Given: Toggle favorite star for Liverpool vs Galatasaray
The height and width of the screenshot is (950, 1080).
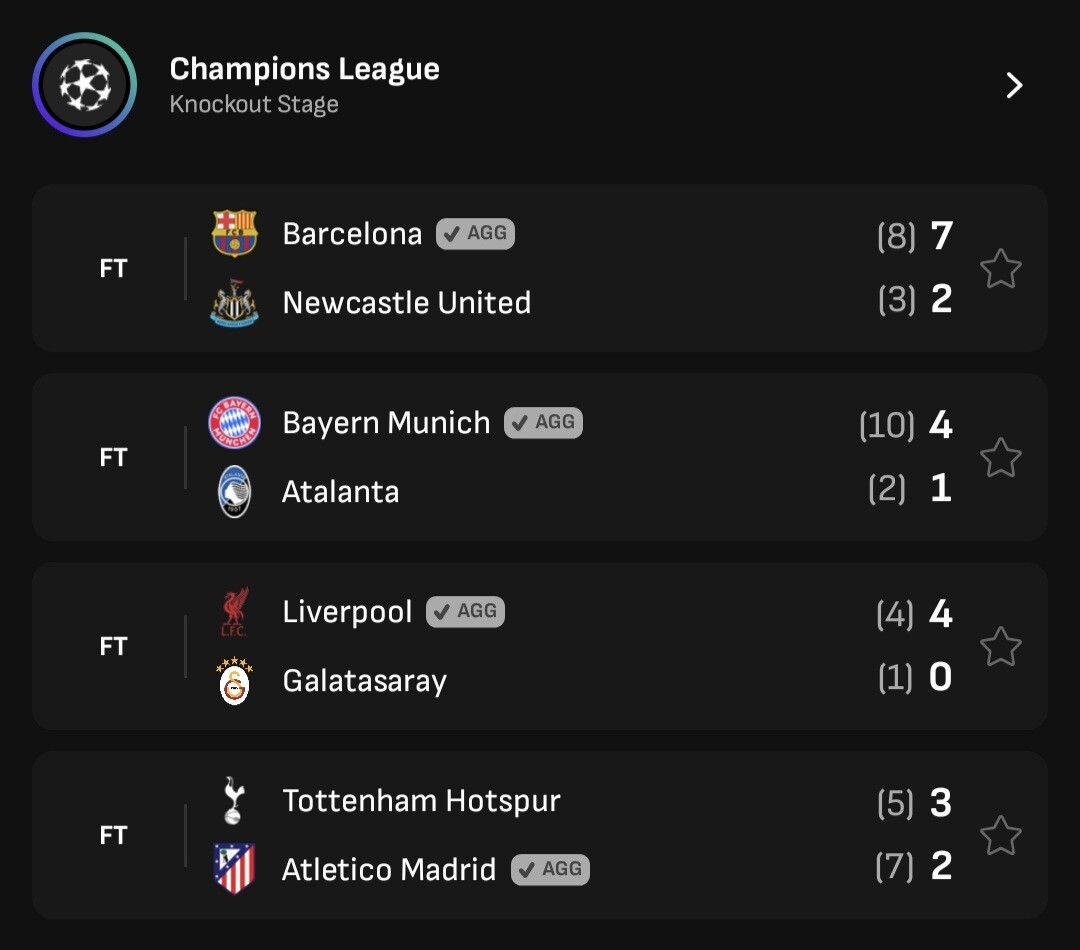Looking at the screenshot, I should (1000, 647).
